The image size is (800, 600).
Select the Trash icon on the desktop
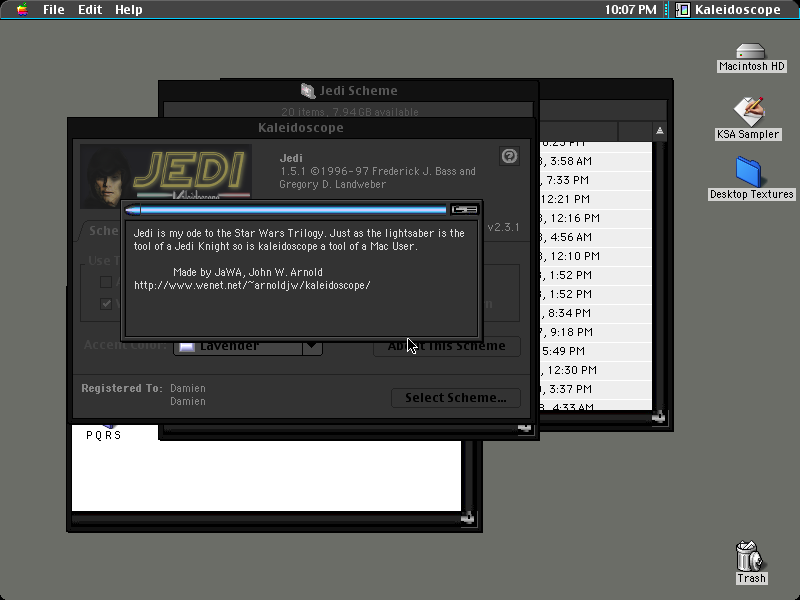click(751, 562)
